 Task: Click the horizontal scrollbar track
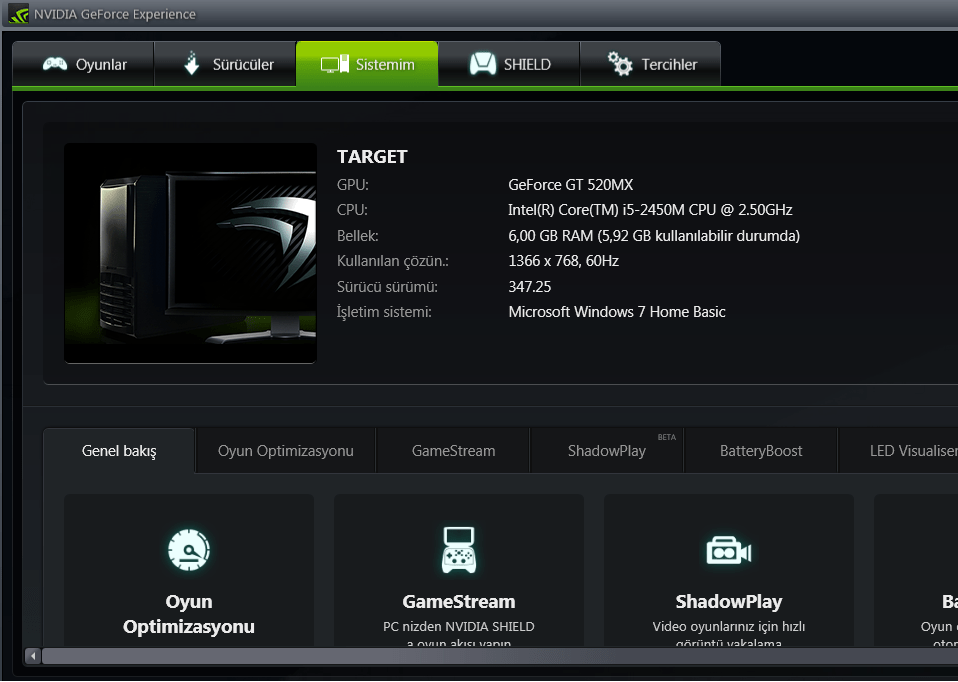point(500,656)
